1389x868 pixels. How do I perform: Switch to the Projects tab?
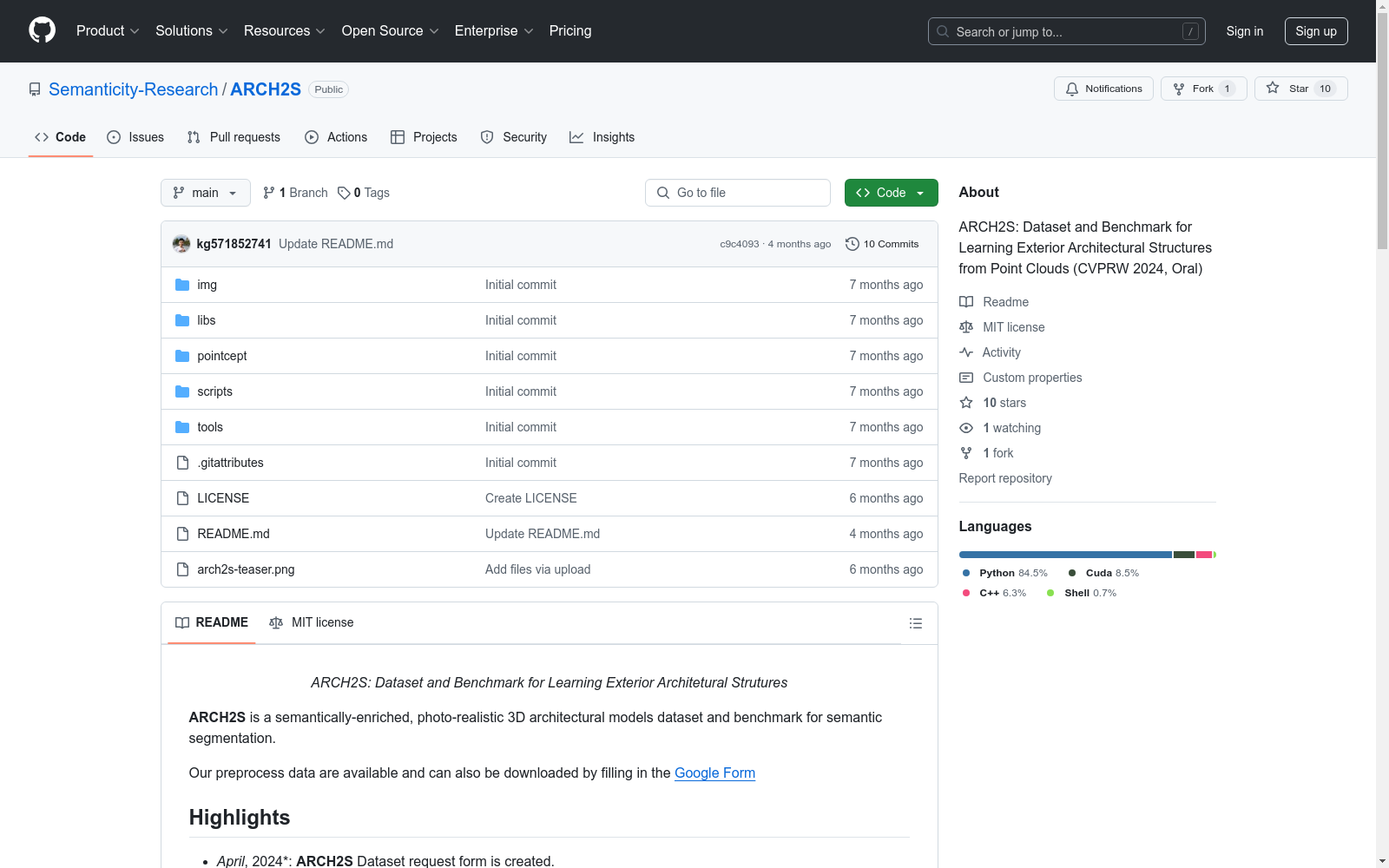pos(424,137)
